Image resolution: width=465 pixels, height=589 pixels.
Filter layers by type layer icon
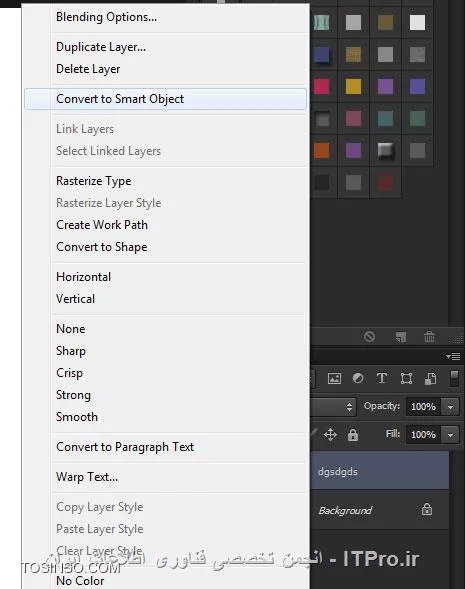pos(382,378)
